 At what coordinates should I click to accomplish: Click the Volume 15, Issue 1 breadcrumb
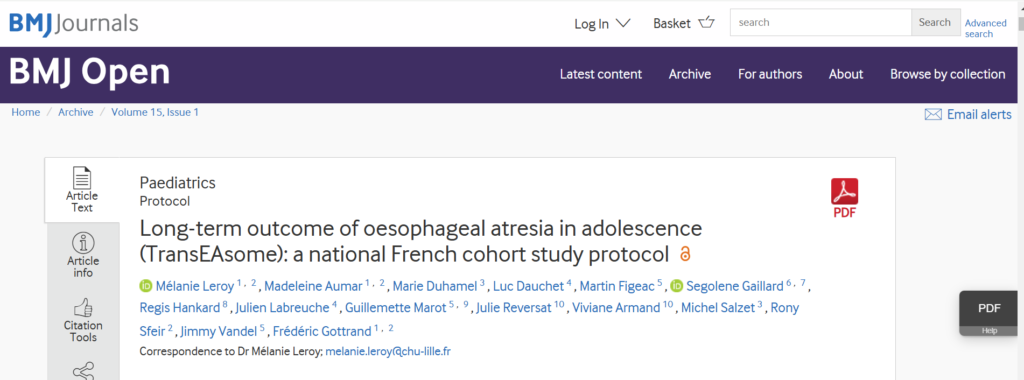[x=155, y=112]
